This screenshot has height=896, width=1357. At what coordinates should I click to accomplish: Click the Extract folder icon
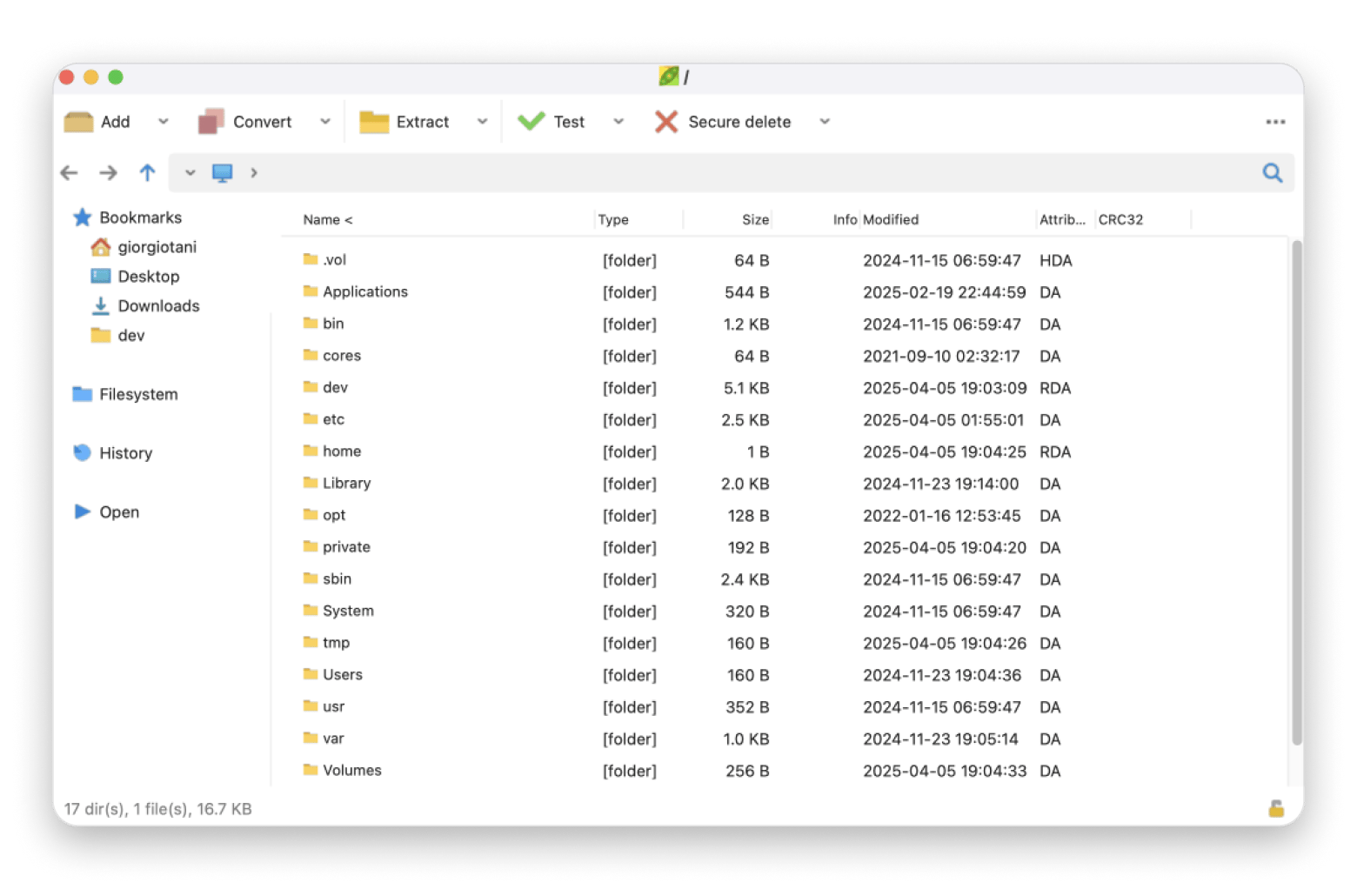click(374, 122)
